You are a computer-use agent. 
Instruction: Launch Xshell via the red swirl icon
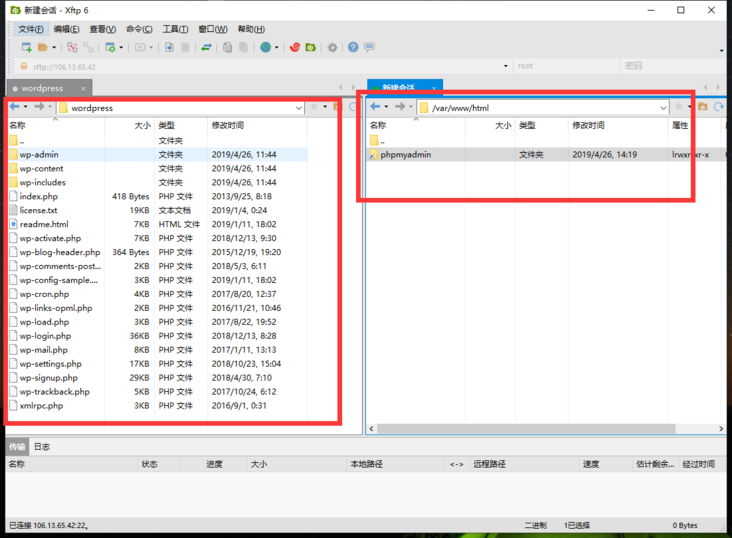click(x=295, y=47)
